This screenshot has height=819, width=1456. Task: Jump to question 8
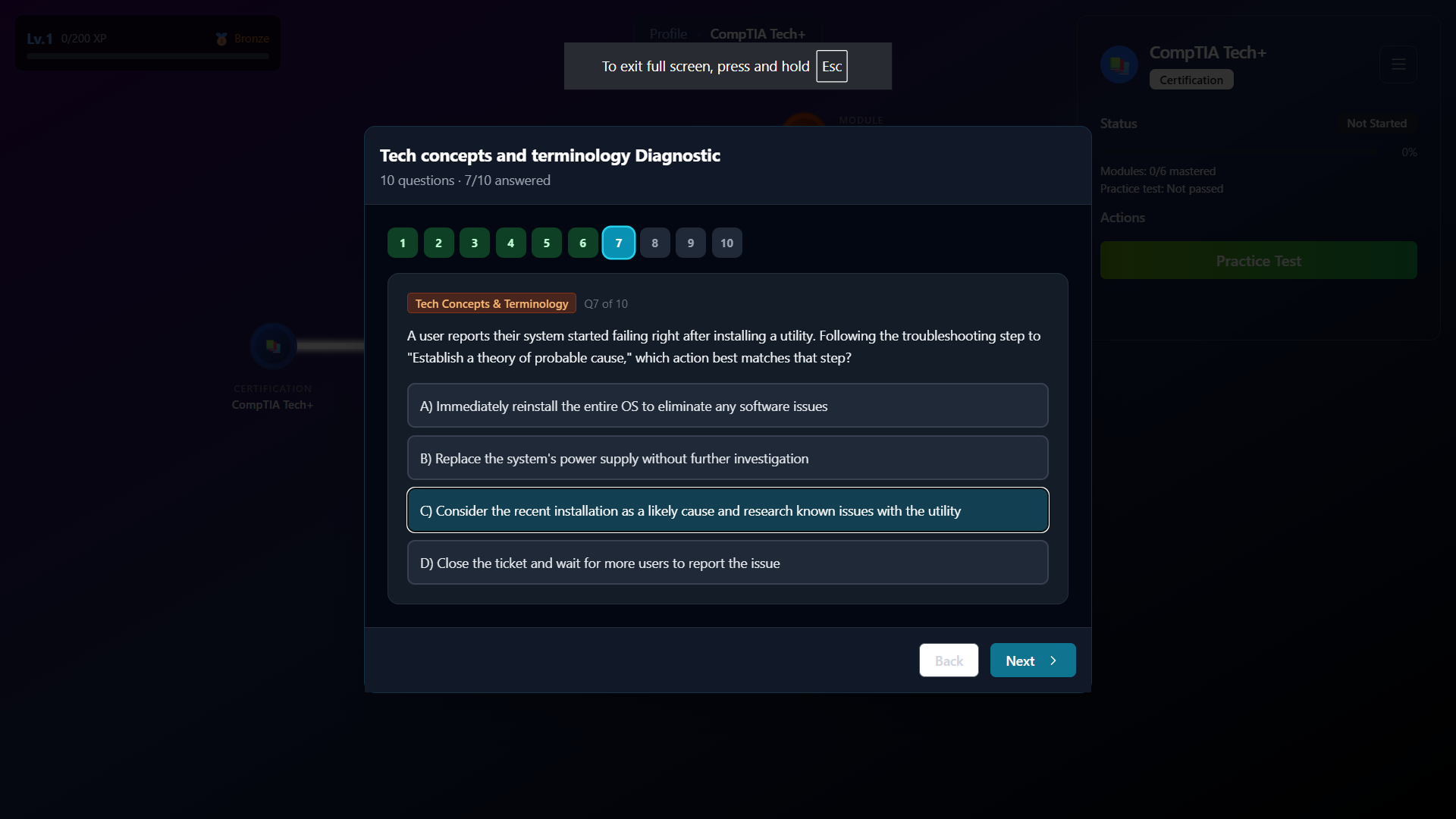[654, 243]
